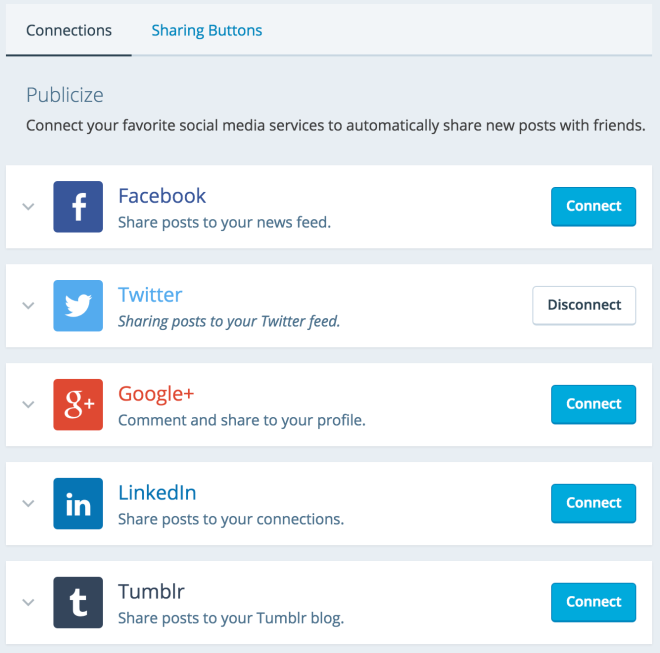Click the LinkedIn logo icon
The width and height of the screenshot is (660, 653).
pyautogui.click(x=78, y=504)
